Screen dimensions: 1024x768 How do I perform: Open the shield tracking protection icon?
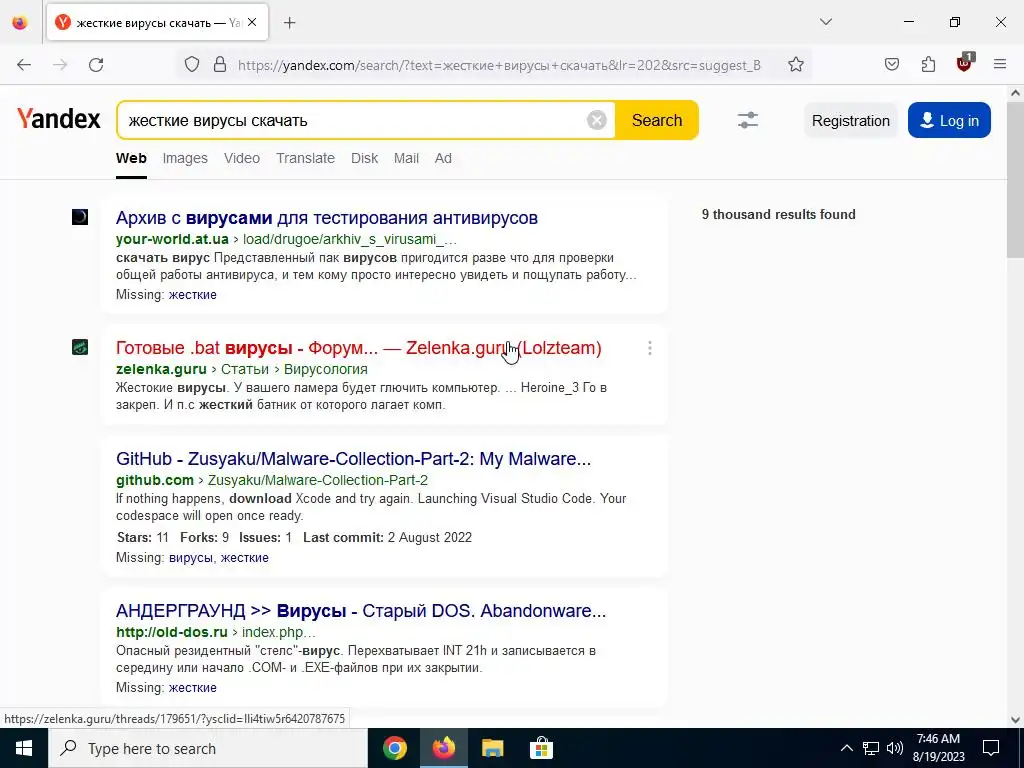(191, 65)
